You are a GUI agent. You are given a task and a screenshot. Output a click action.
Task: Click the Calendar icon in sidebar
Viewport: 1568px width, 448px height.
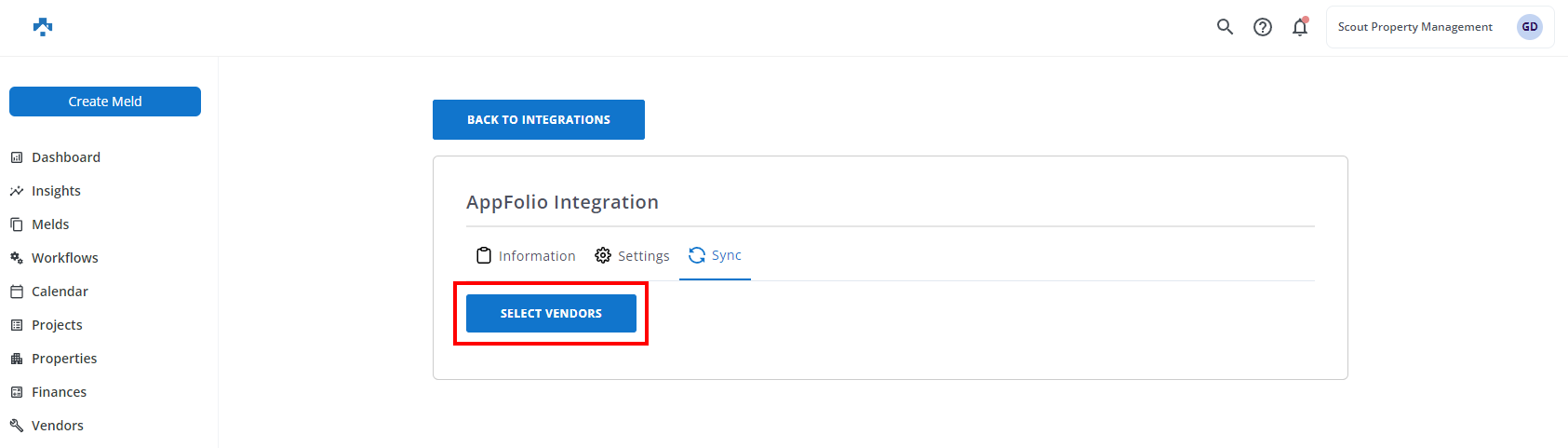pyautogui.click(x=17, y=292)
